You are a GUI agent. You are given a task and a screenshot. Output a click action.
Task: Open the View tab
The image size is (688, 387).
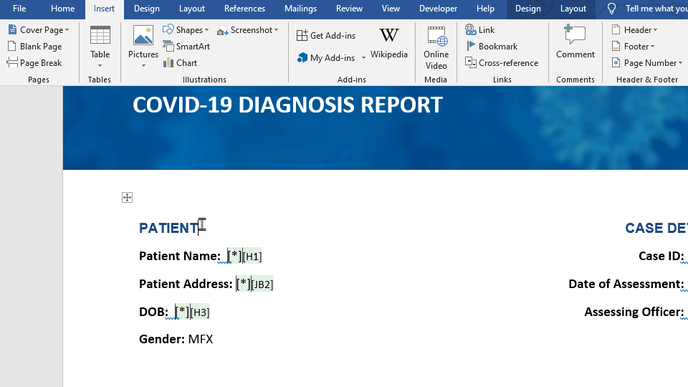[391, 9]
